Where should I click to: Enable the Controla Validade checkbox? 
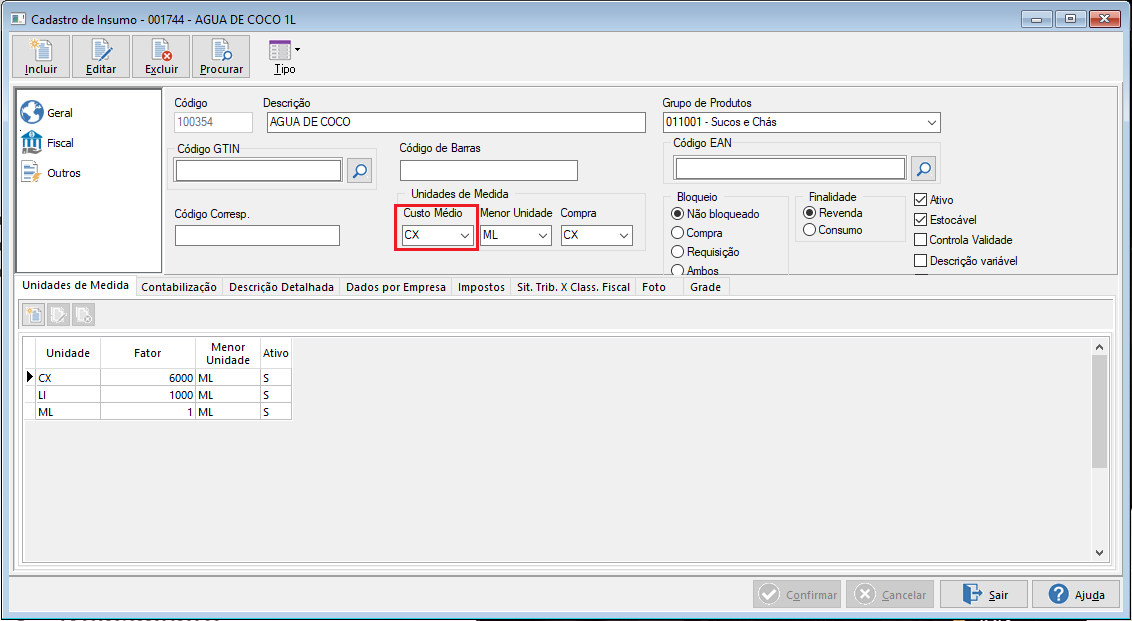tap(920, 240)
